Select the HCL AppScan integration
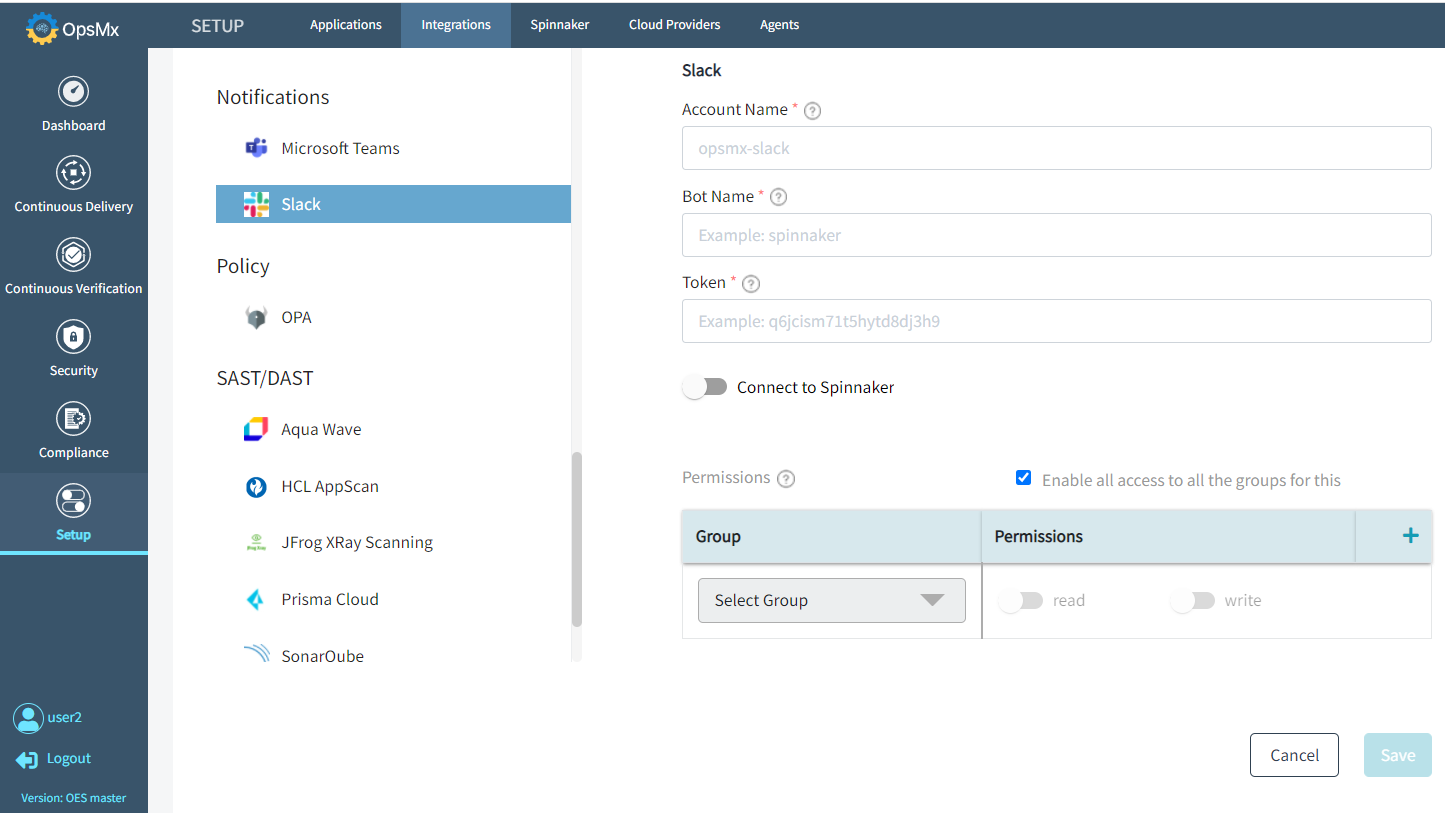Image resolution: width=1445 pixels, height=813 pixels. click(331, 486)
